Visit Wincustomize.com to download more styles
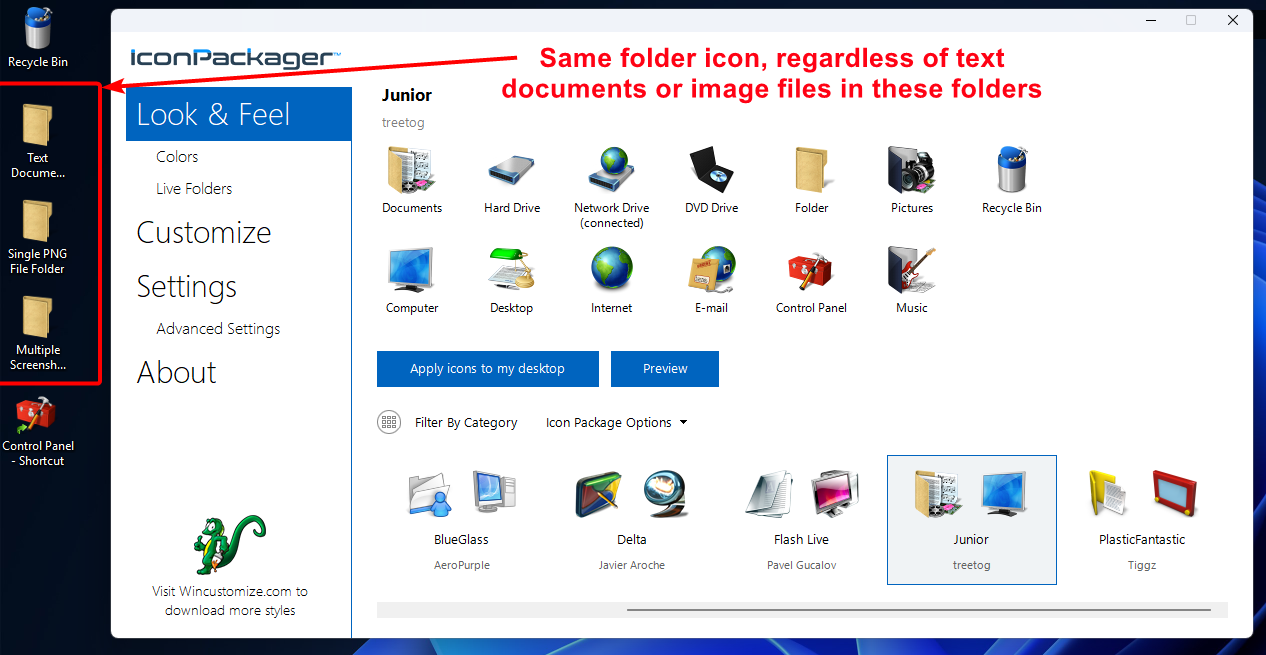Viewport: 1266px width, 655px height. (230, 600)
